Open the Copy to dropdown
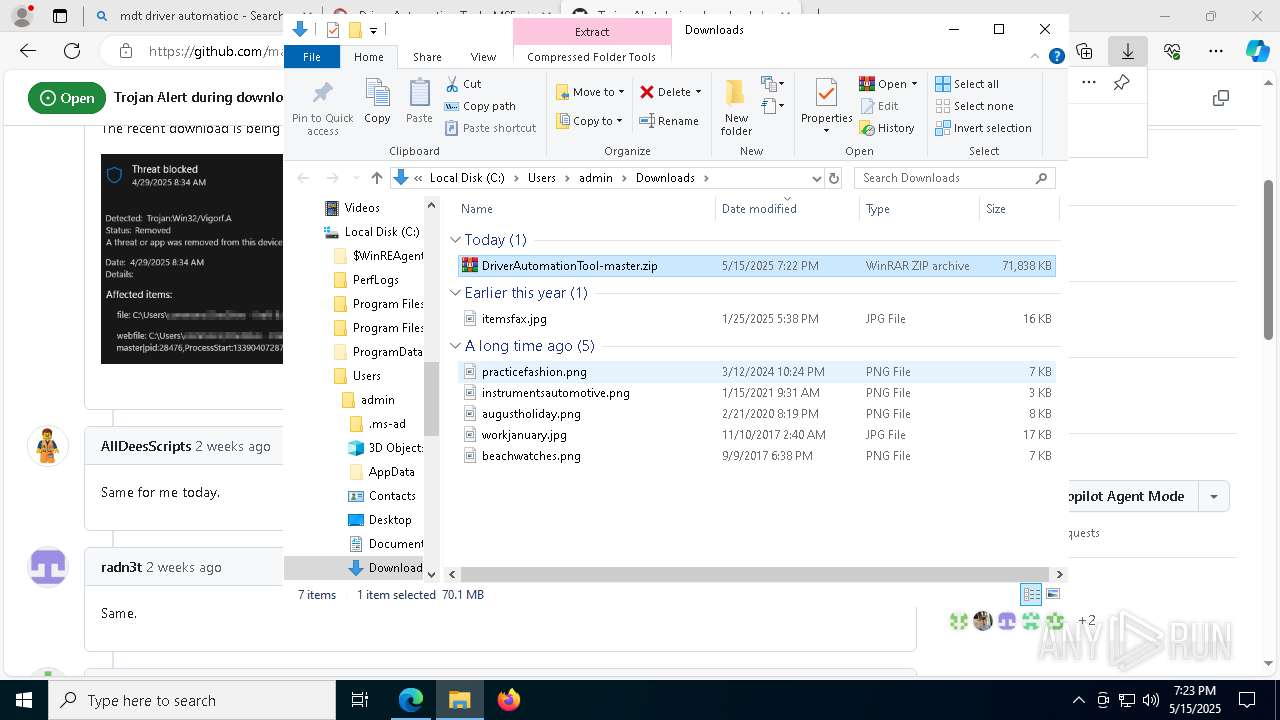Image resolution: width=1280 pixels, height=720 pixels. pyautogui.click(x=590, y=121)
